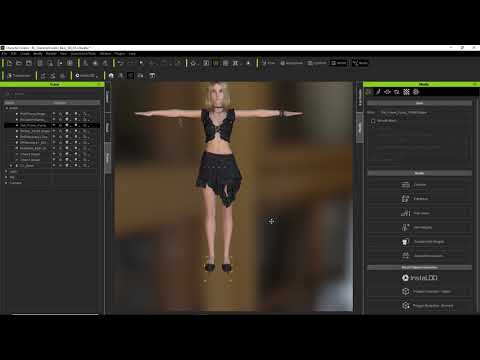Choose the Select arrow tool
Screen dimensions: 480x360
[141, 63]
